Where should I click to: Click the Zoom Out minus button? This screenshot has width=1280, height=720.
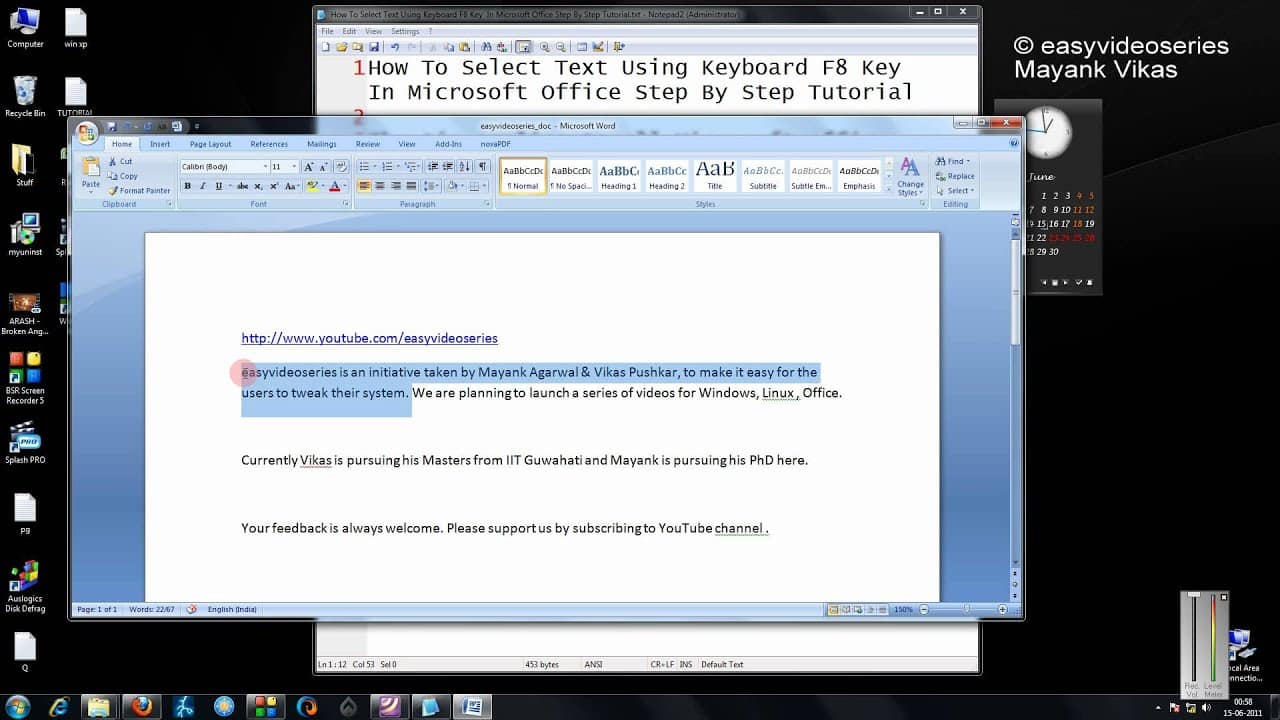tap(924, 609)
